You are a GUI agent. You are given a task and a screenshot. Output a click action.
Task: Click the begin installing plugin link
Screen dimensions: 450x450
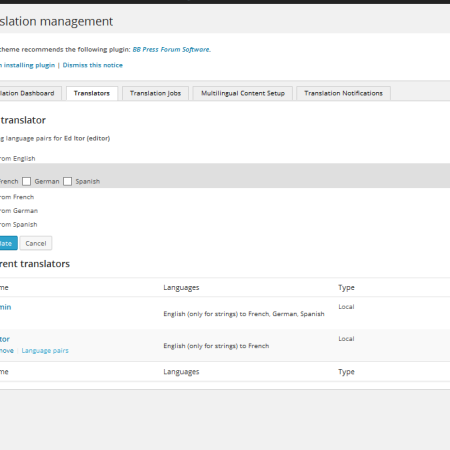click(x=27, y=65)
